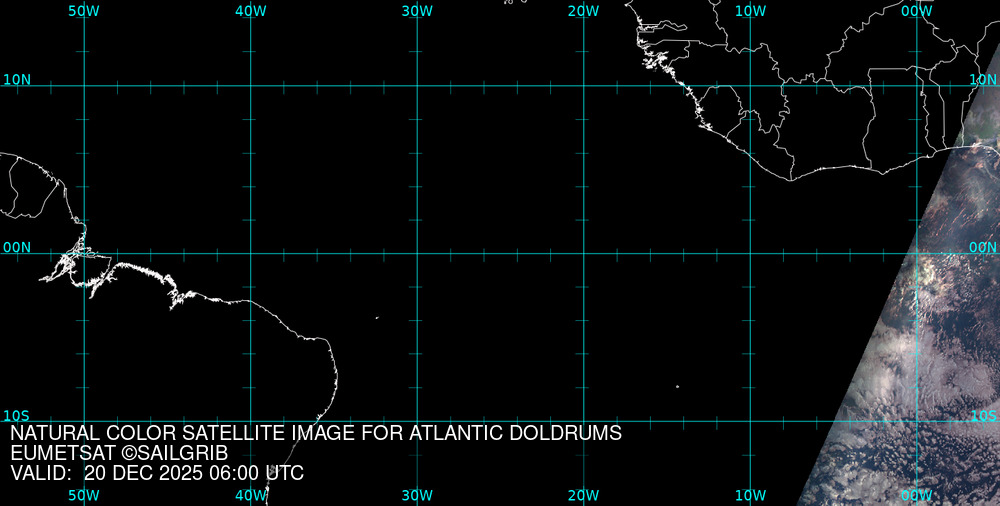This screenshot has width=1000, height=506.
Task: Click the grid intersection of 10S and 10W
Action: 750,421
